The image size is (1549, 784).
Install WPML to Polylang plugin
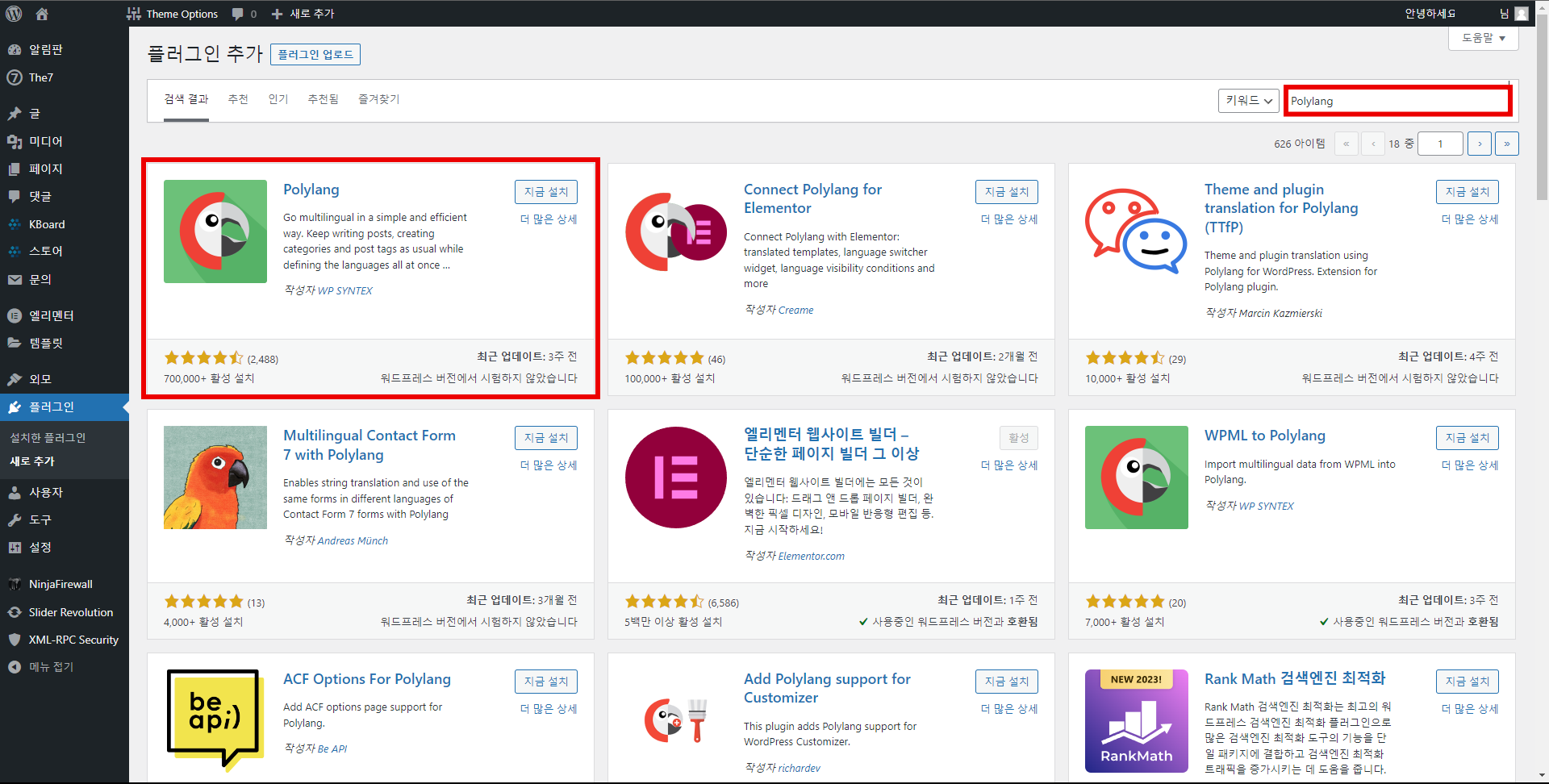pos(1468,438)
